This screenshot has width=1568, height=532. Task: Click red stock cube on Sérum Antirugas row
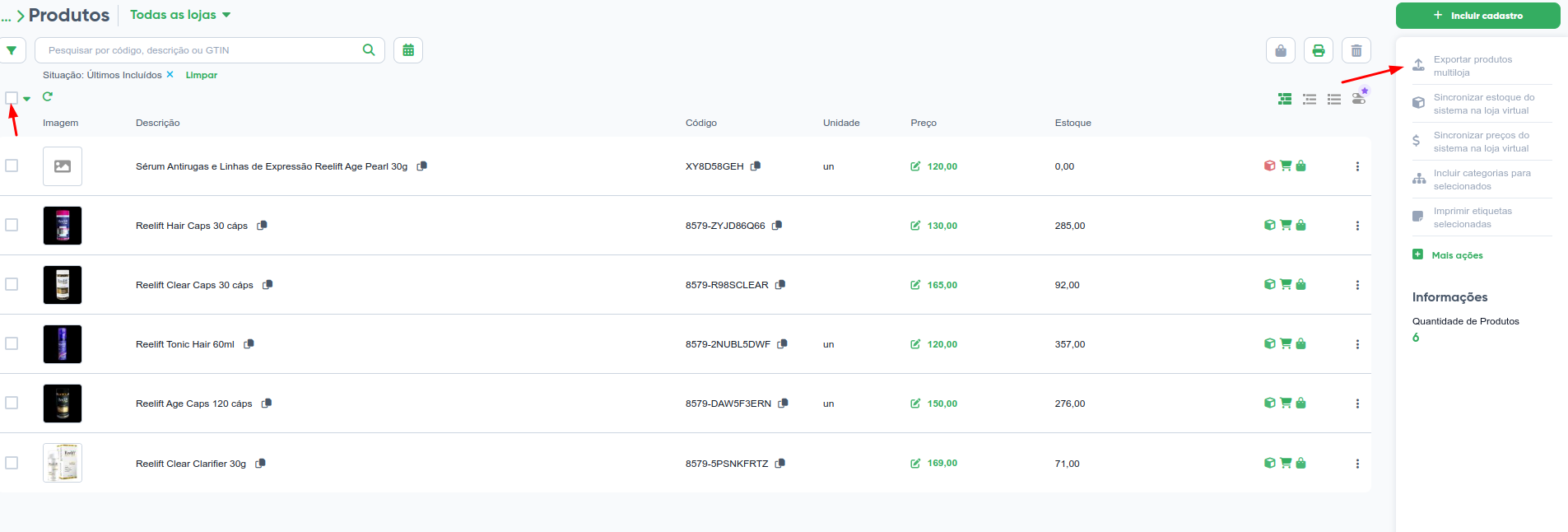point(1269,166)
